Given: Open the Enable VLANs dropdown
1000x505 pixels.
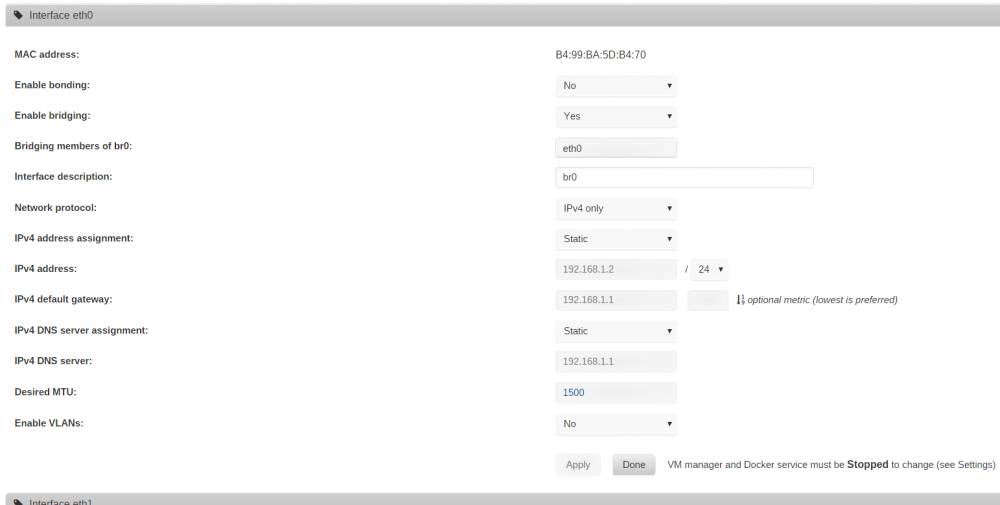Looking at the screenshot, I should click(x=616, y=423).
